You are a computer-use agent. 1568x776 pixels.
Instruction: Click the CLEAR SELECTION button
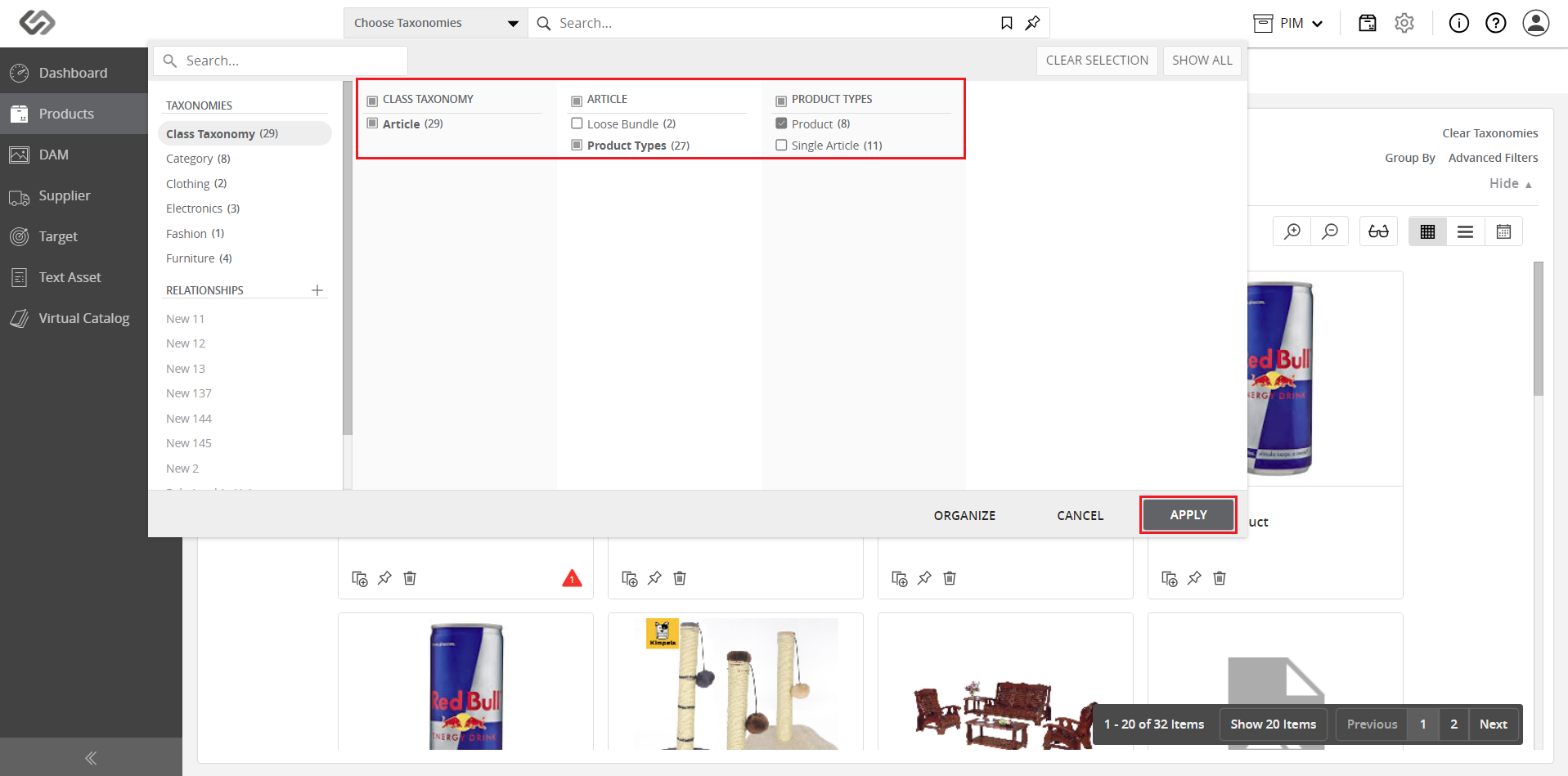tap(1097, 61)
